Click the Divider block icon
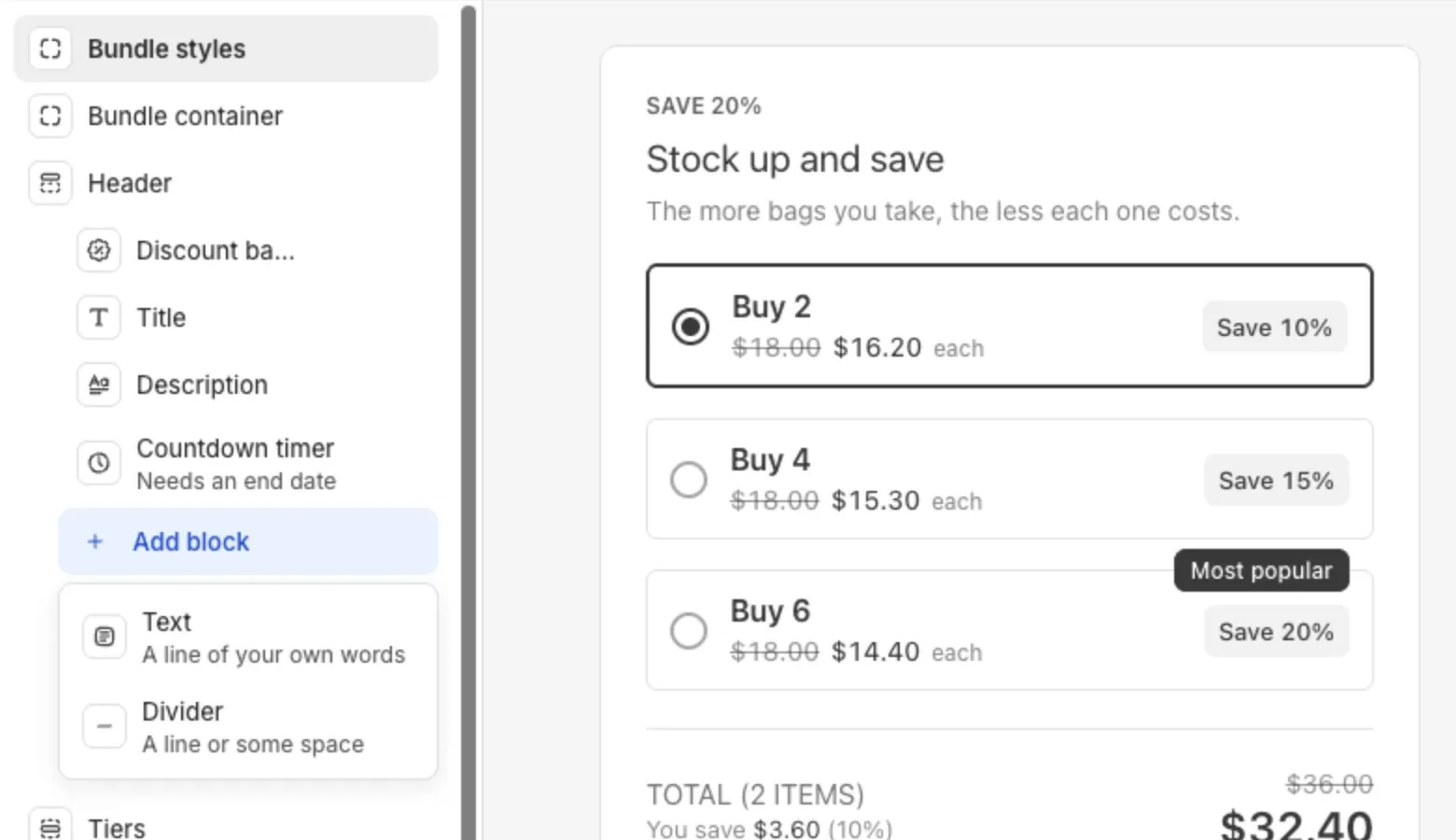This screenshot has height=840, width=1456. [x=105, y=726]
